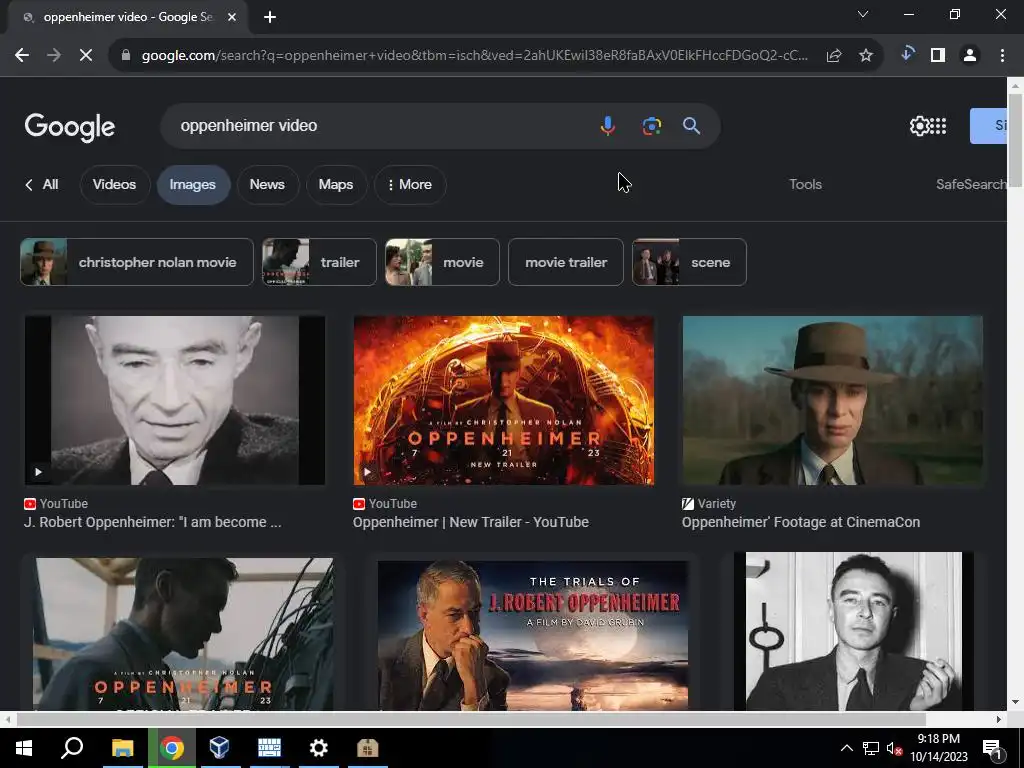This screenshot has height=768, width=1024.
Task: Open Chrome three-dot menu
Action: tap(1002, 56)
